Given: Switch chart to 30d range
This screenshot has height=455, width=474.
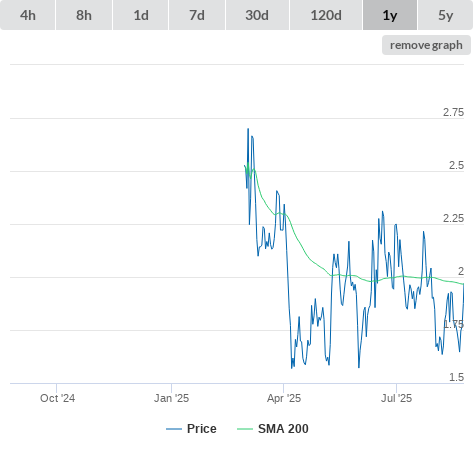Looking at the screenshot, I should click(257, 15).
